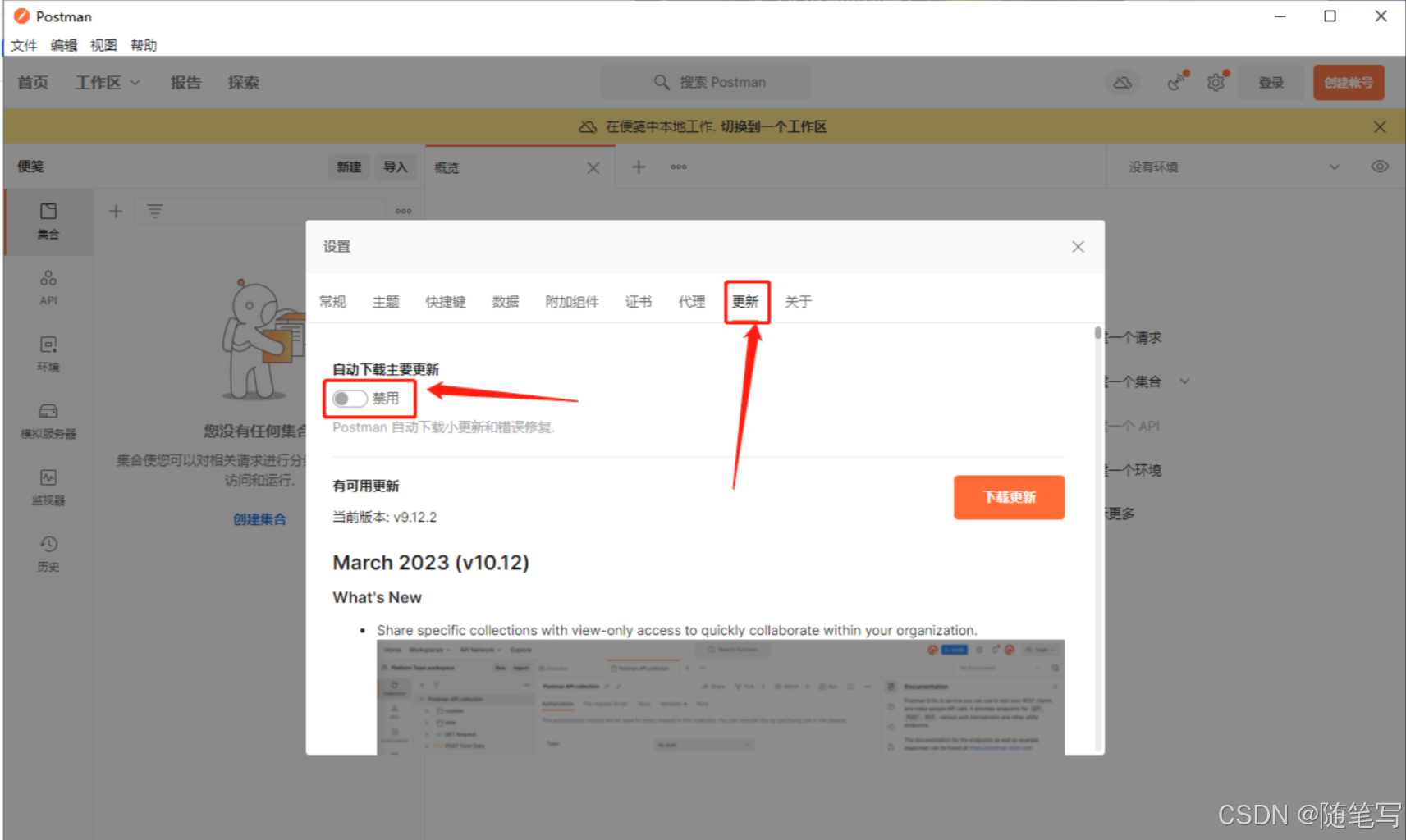Open the Monitors sidebar icon
This screenshot has height=840, width=1406.
(48, 487)
